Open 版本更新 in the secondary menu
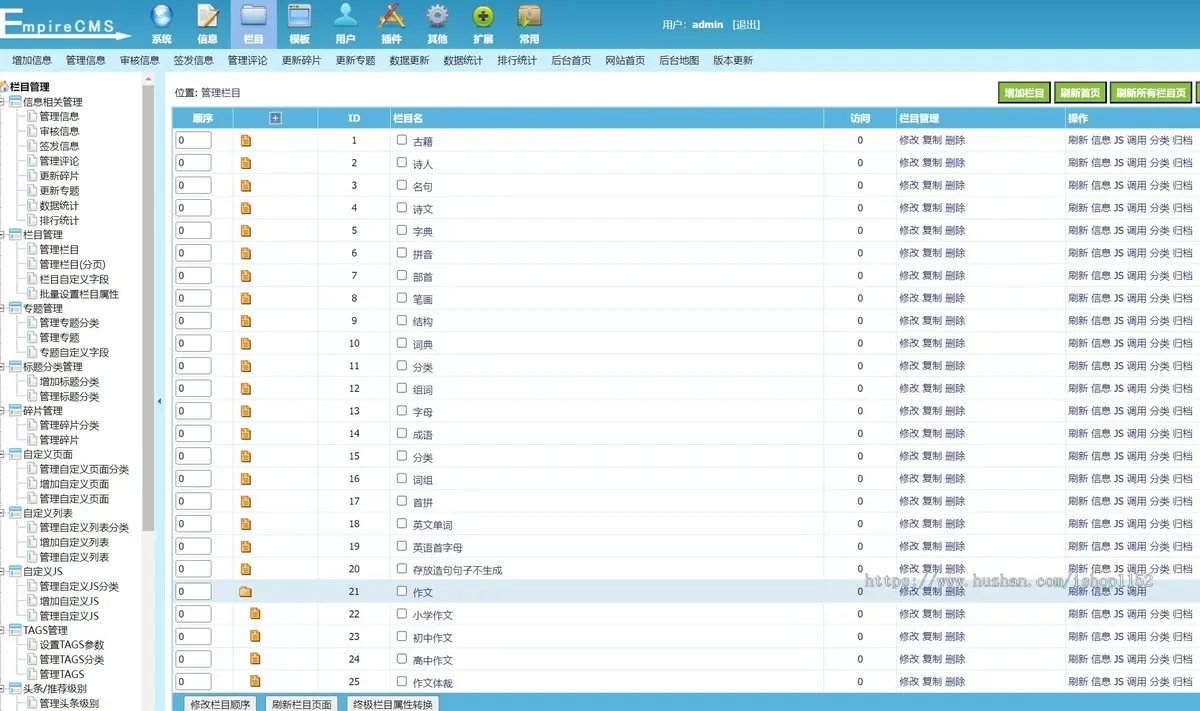 coord(733,60)
